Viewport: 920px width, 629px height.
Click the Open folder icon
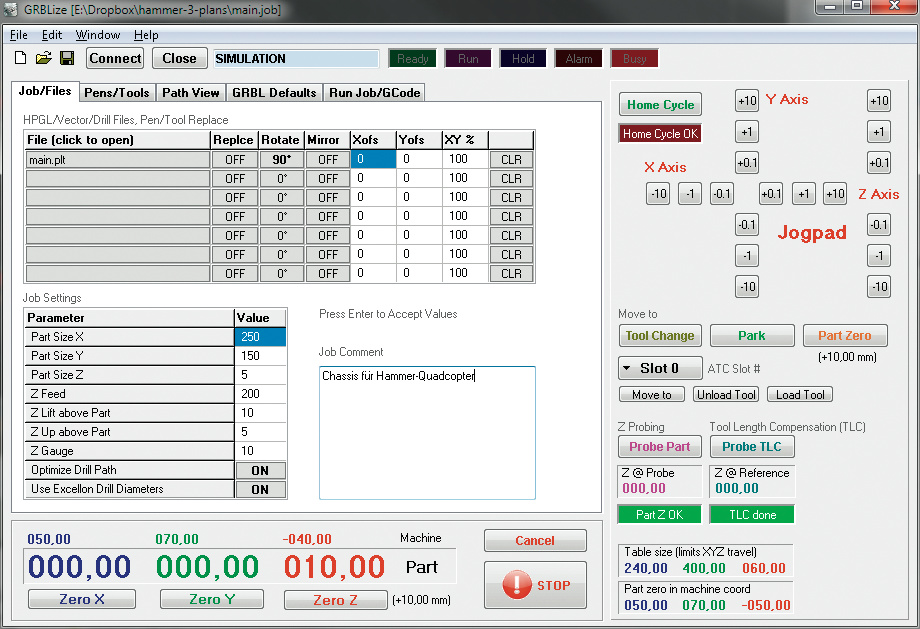(44, 59)
